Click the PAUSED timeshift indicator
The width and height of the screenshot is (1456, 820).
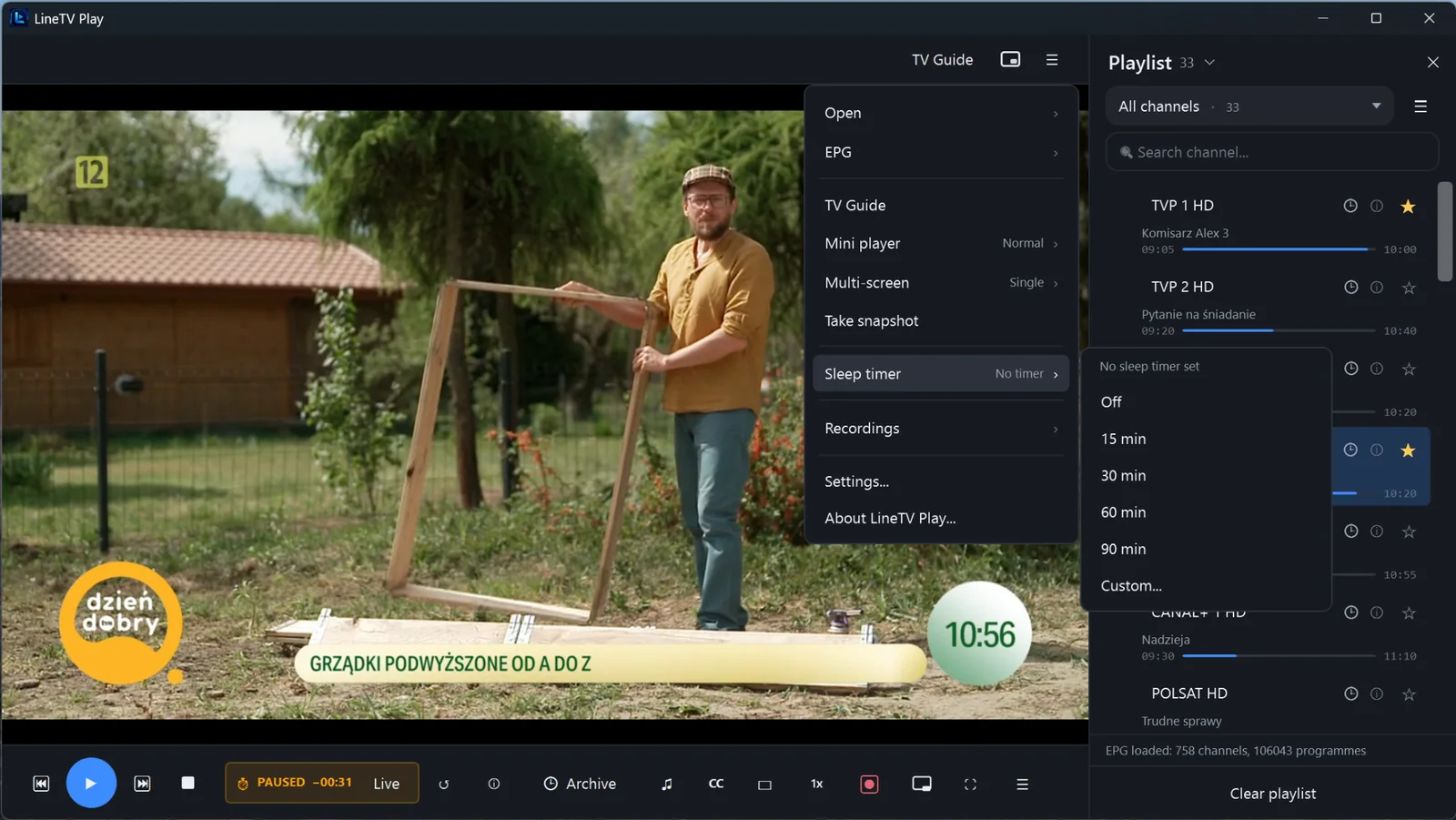click(294, 783)
